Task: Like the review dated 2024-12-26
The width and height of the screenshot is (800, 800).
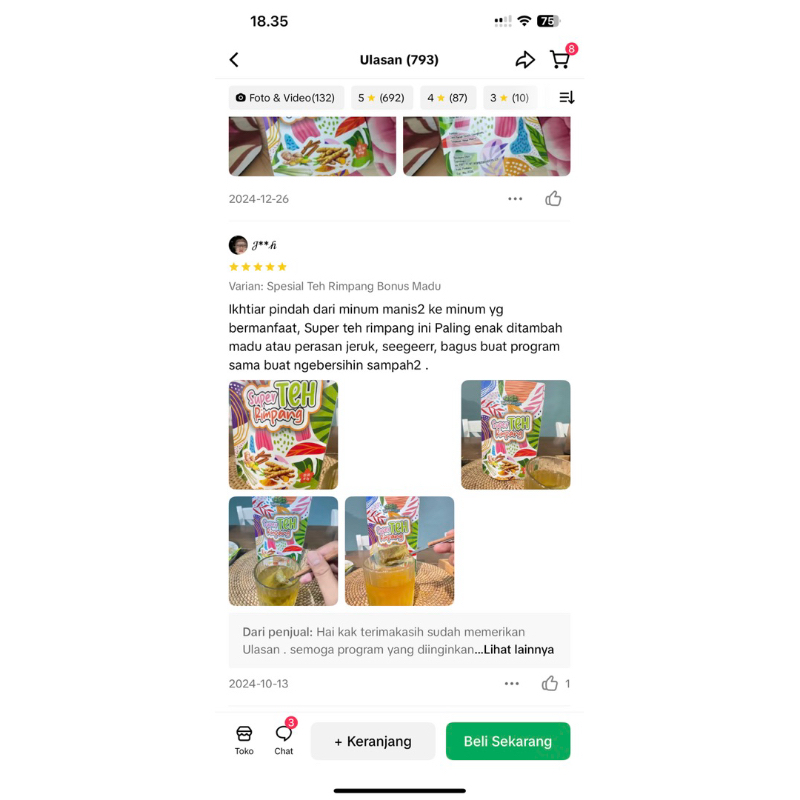Action: (x=553, y=198)
